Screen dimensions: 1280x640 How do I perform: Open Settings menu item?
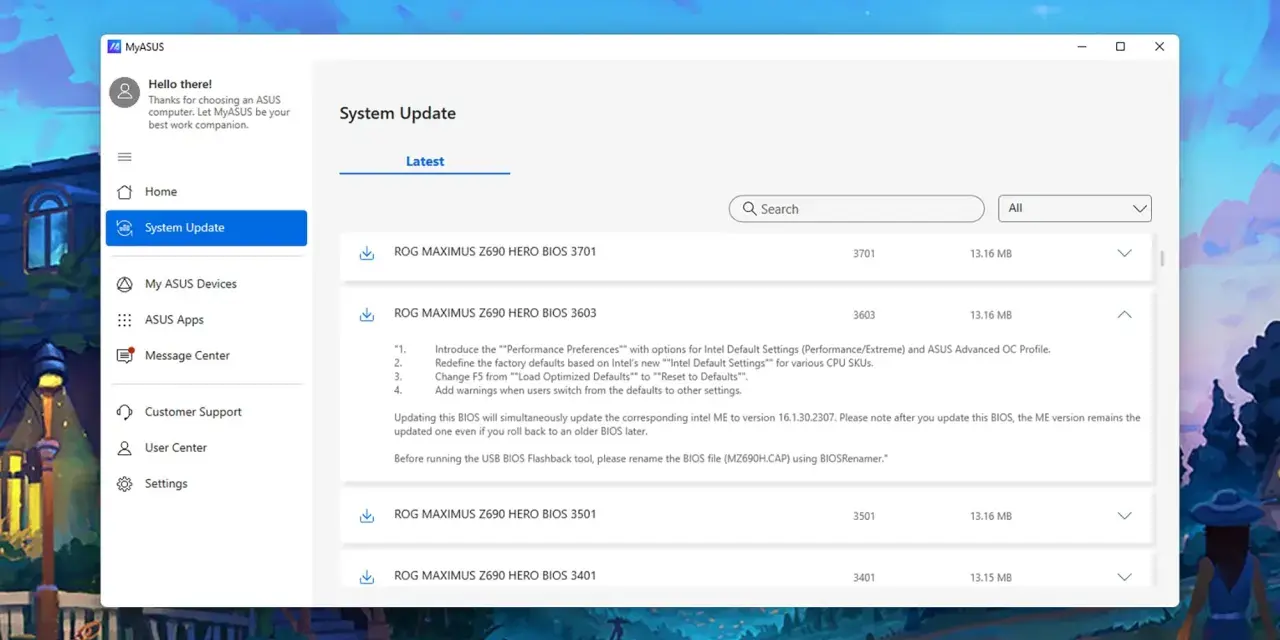(x=206, y=484)
